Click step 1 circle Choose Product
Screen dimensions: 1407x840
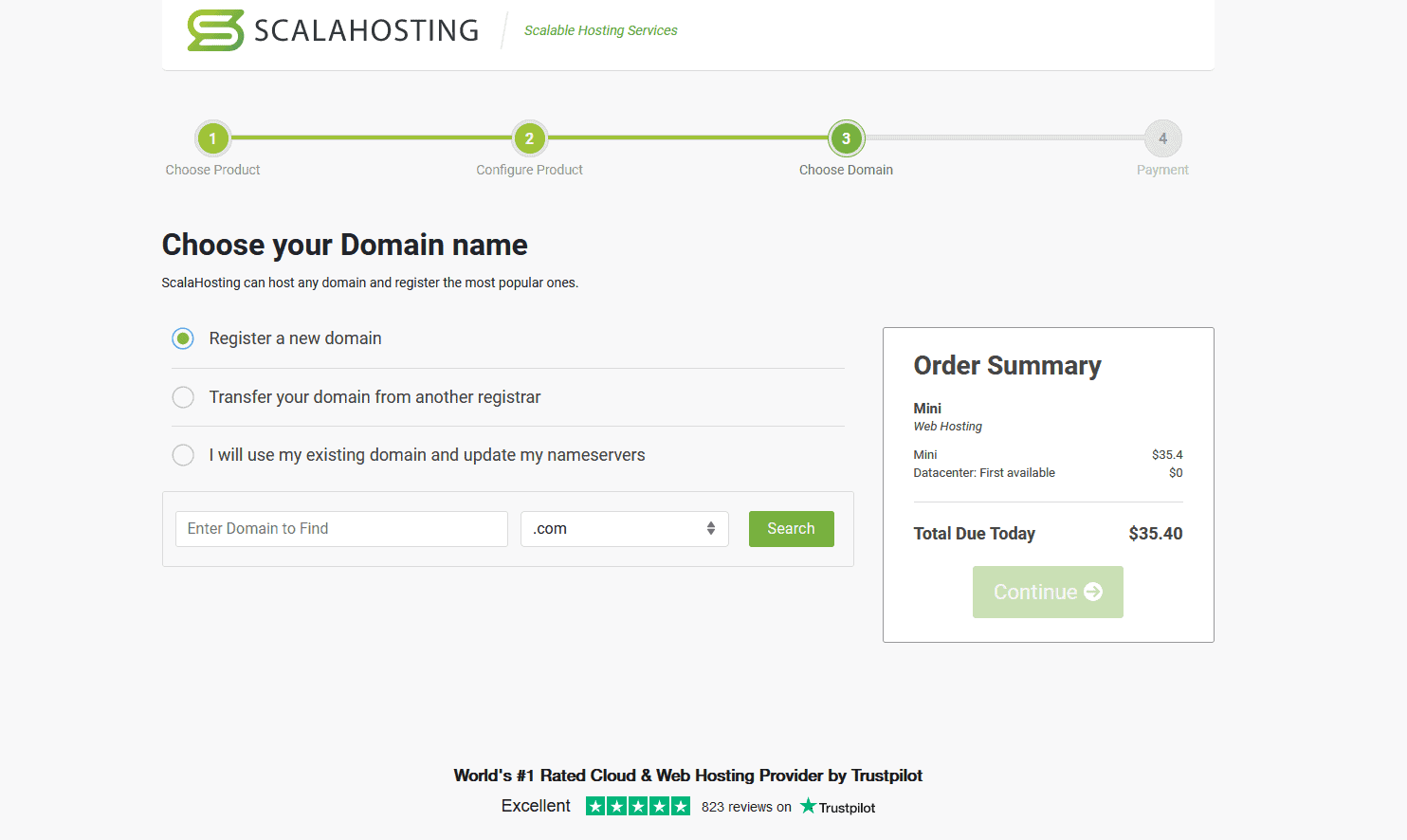coord(212,138)
